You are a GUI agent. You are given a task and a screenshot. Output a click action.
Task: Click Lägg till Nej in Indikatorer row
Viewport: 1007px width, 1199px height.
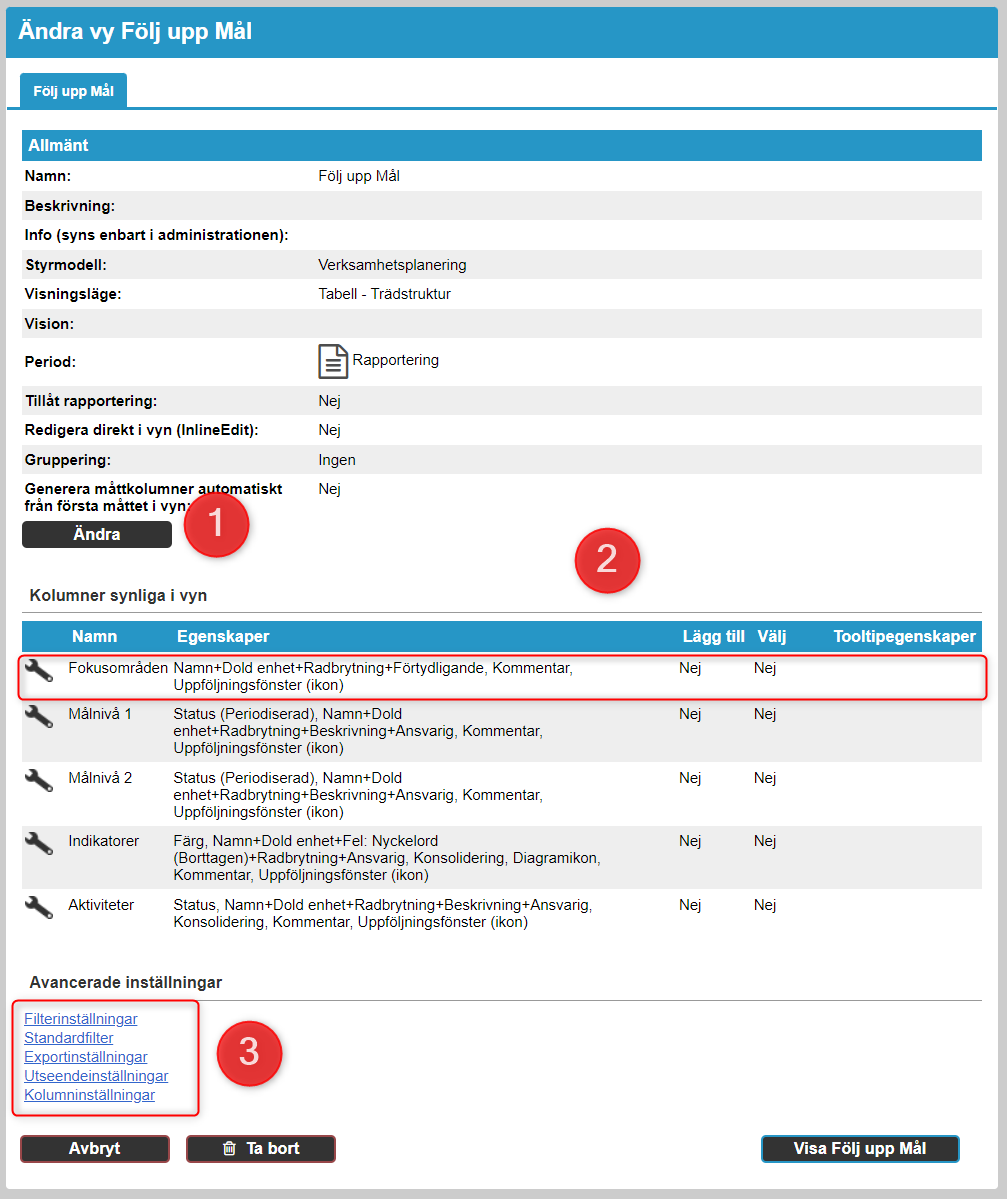coord(690,840)
